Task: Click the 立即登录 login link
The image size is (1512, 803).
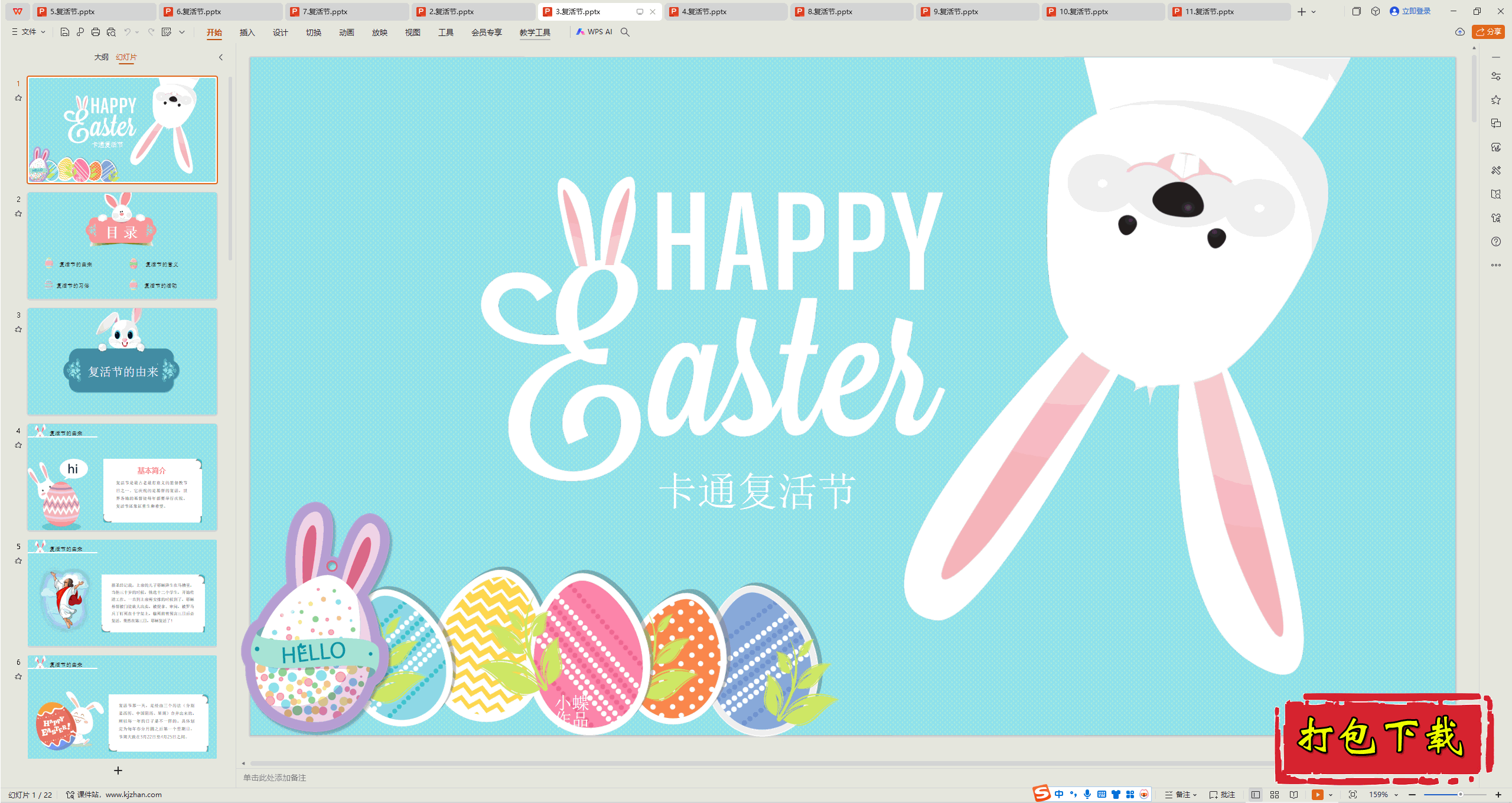Action: point(1410,11)
